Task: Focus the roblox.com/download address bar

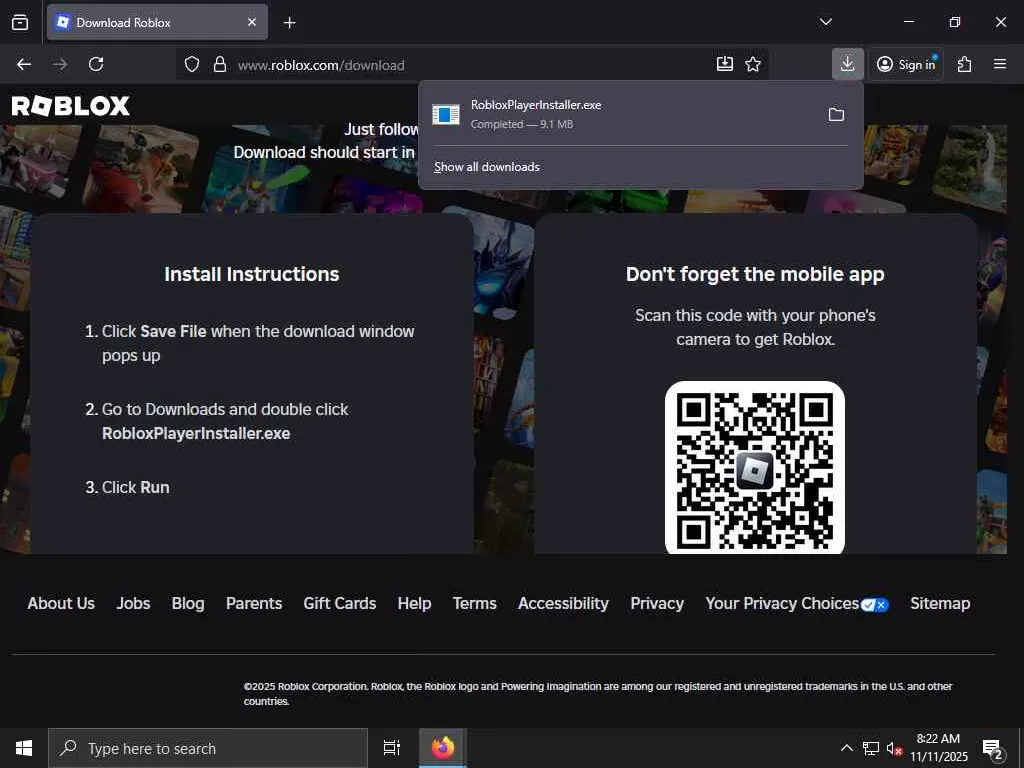Action: coord(472,65)
